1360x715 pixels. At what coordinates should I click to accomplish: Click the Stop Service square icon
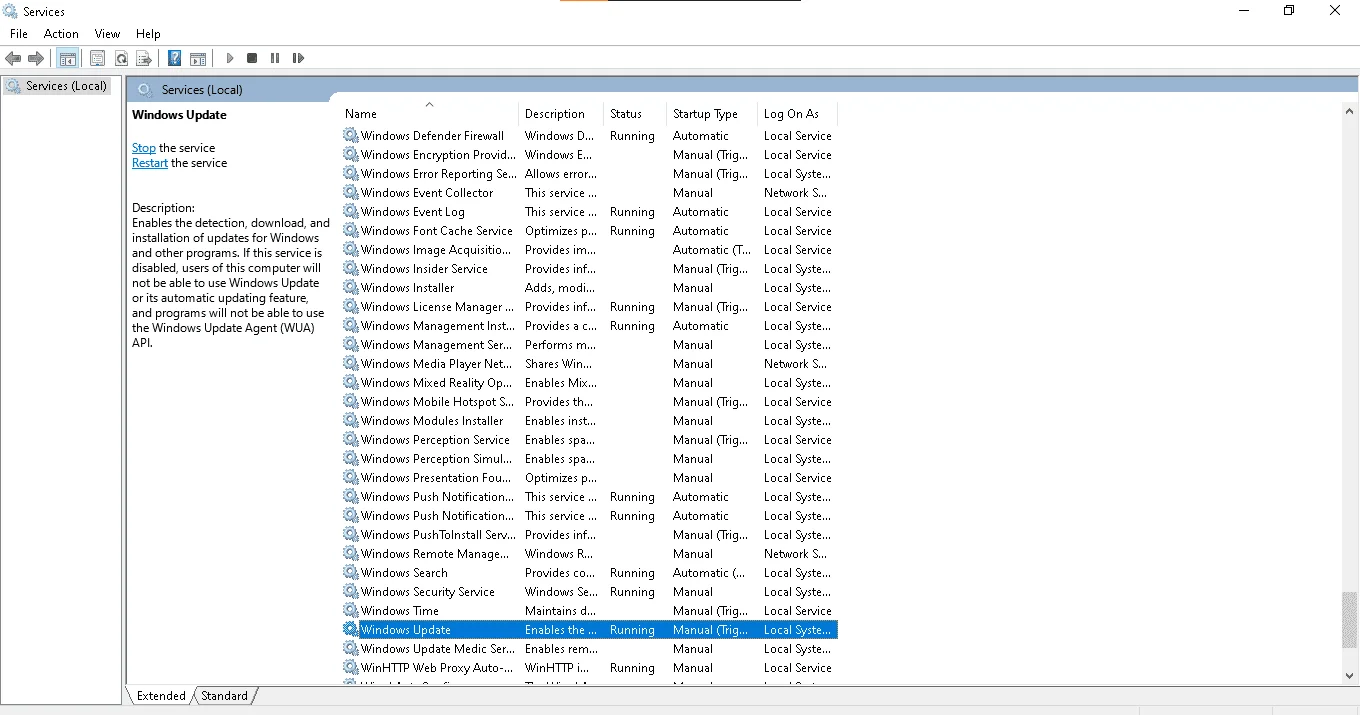(252, 58)
